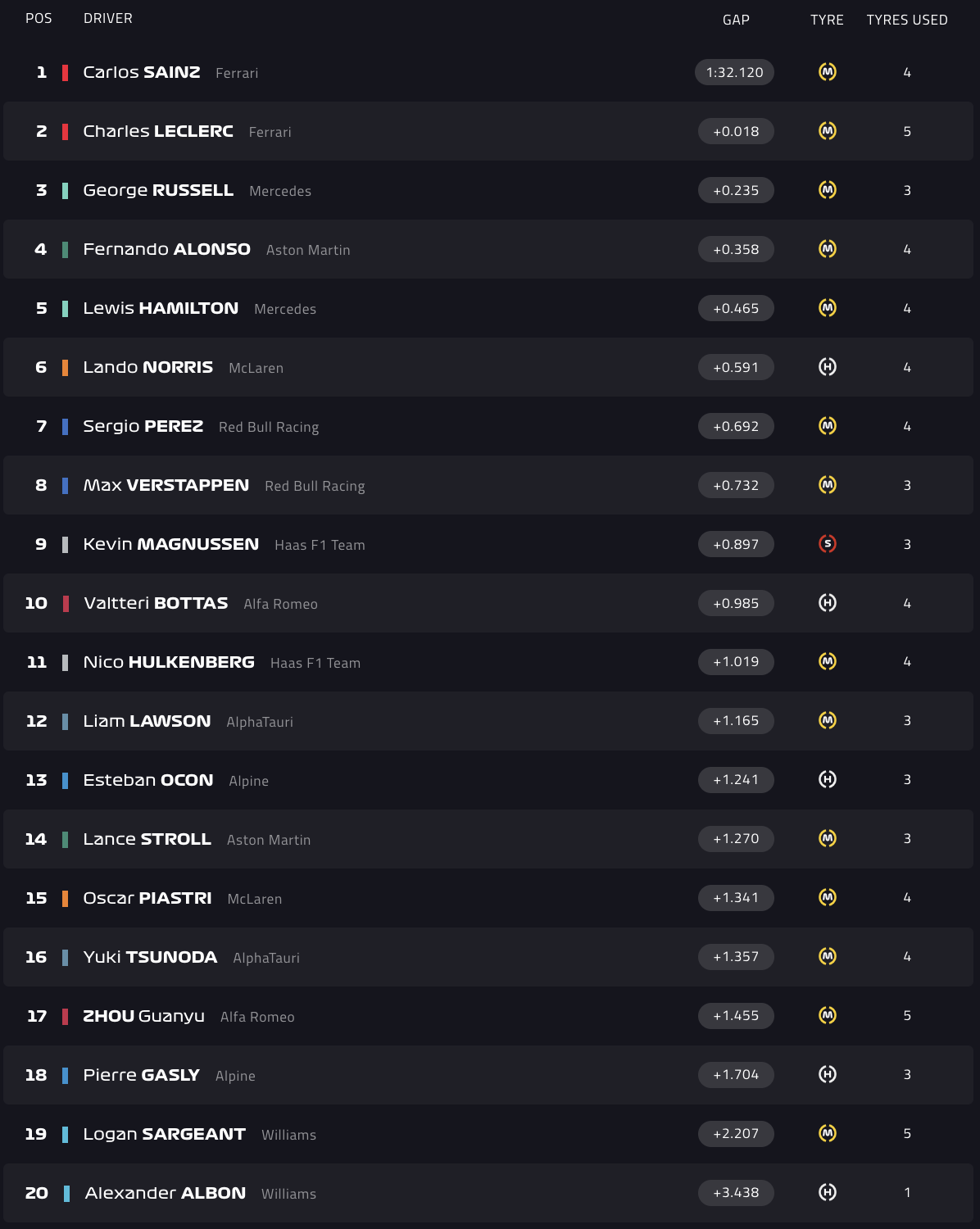The width and height of the screenshot is (980, 1229).
Task: Click Alexander Albon's hard tyre icon
Action: tap(828, 1192)
